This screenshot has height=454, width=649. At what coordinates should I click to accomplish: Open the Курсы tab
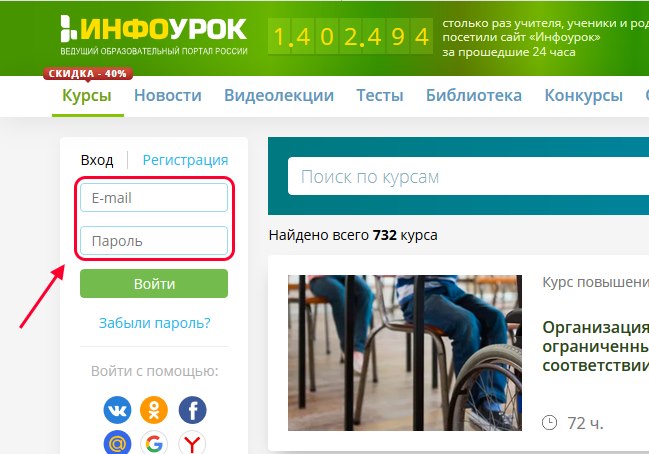click(x=87, y=96)
